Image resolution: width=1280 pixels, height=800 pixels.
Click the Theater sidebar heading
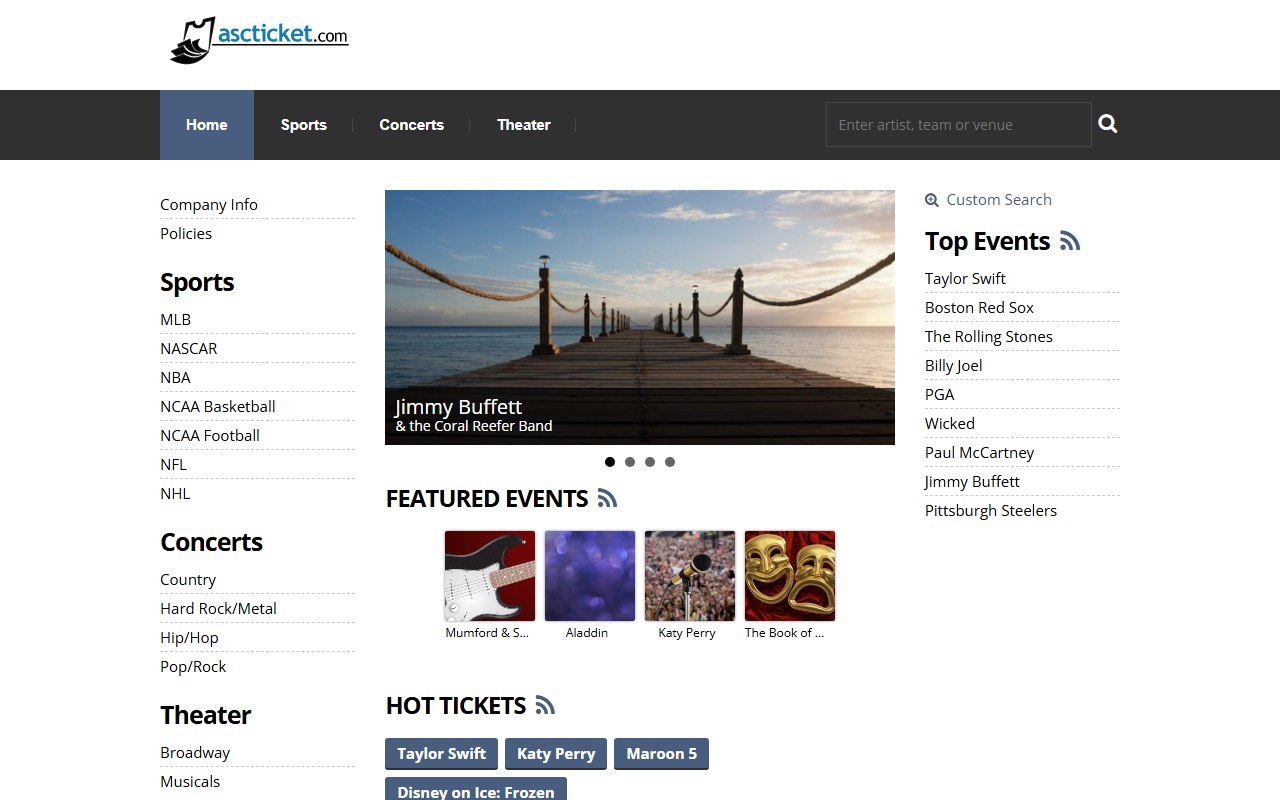point(205,715)
